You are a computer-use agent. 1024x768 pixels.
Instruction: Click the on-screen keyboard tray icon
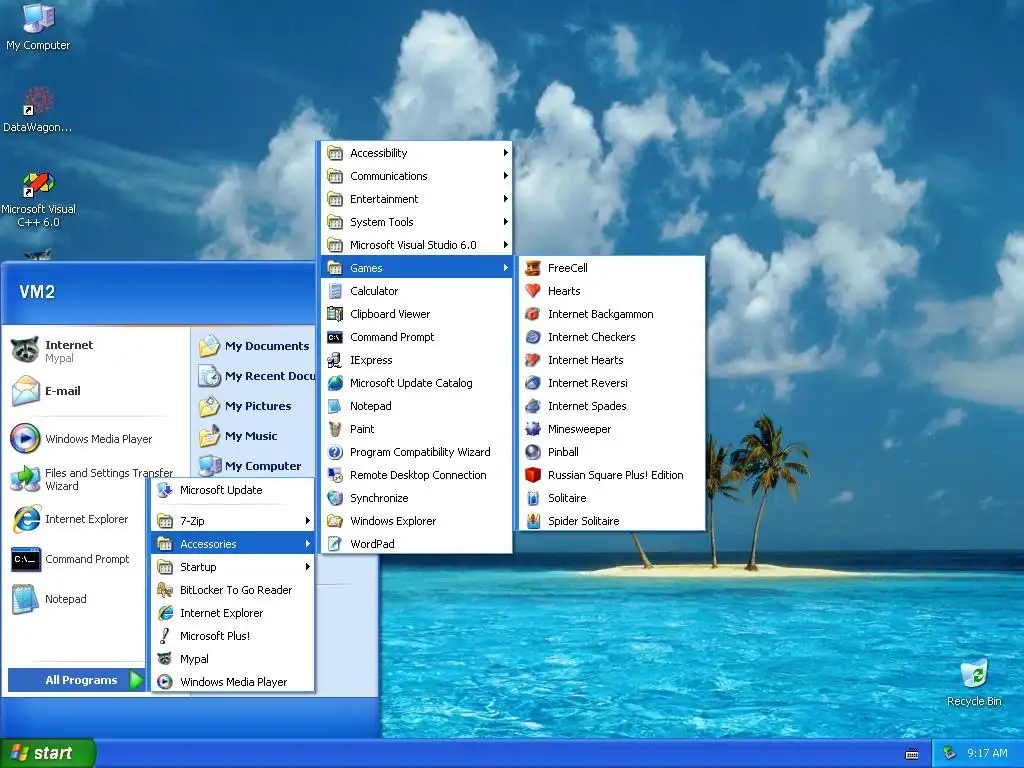click(x=912, y=754)
